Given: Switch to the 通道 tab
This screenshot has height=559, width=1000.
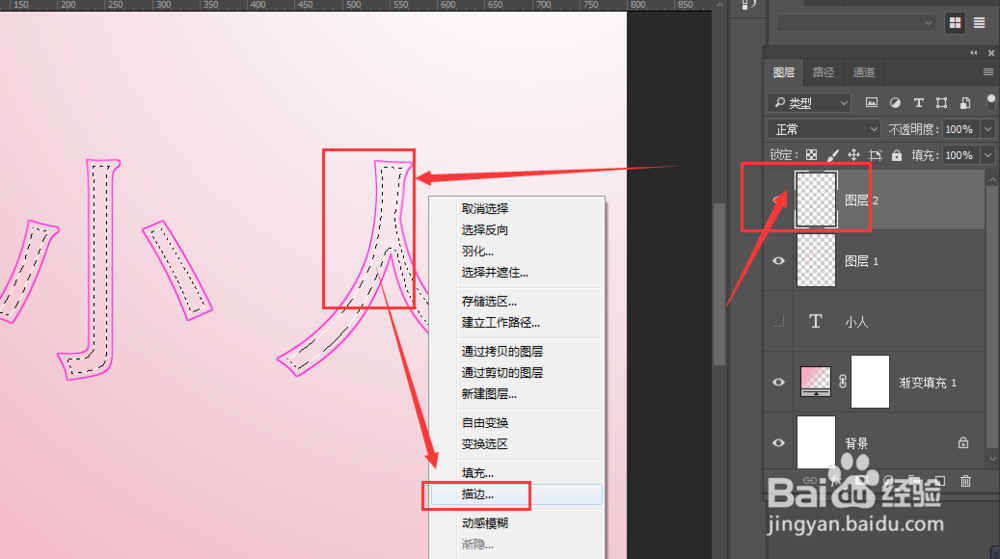Looking at the screenshot, I should point(864,72).
